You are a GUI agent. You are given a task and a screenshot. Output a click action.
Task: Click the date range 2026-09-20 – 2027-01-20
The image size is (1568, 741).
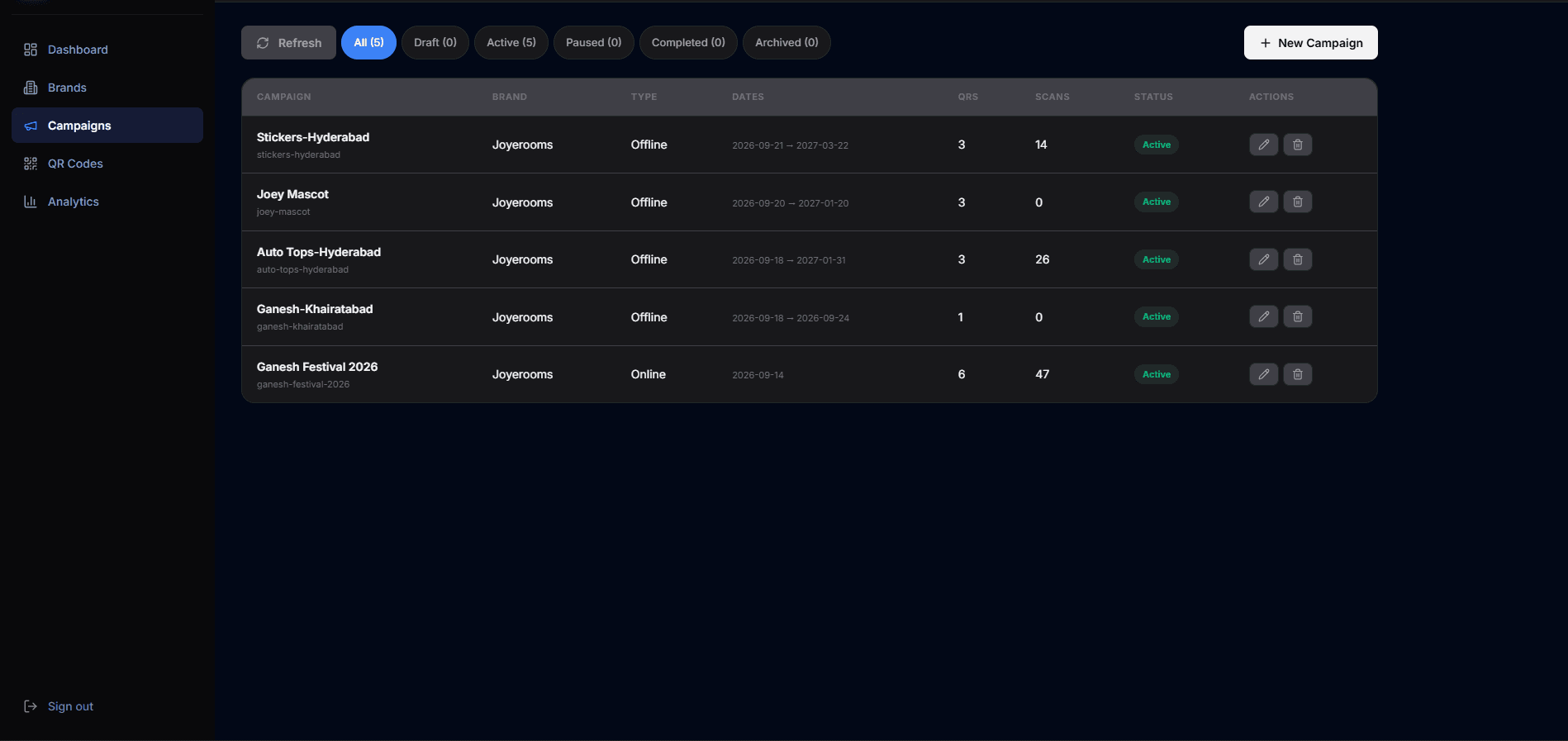(x=791, y=203)
